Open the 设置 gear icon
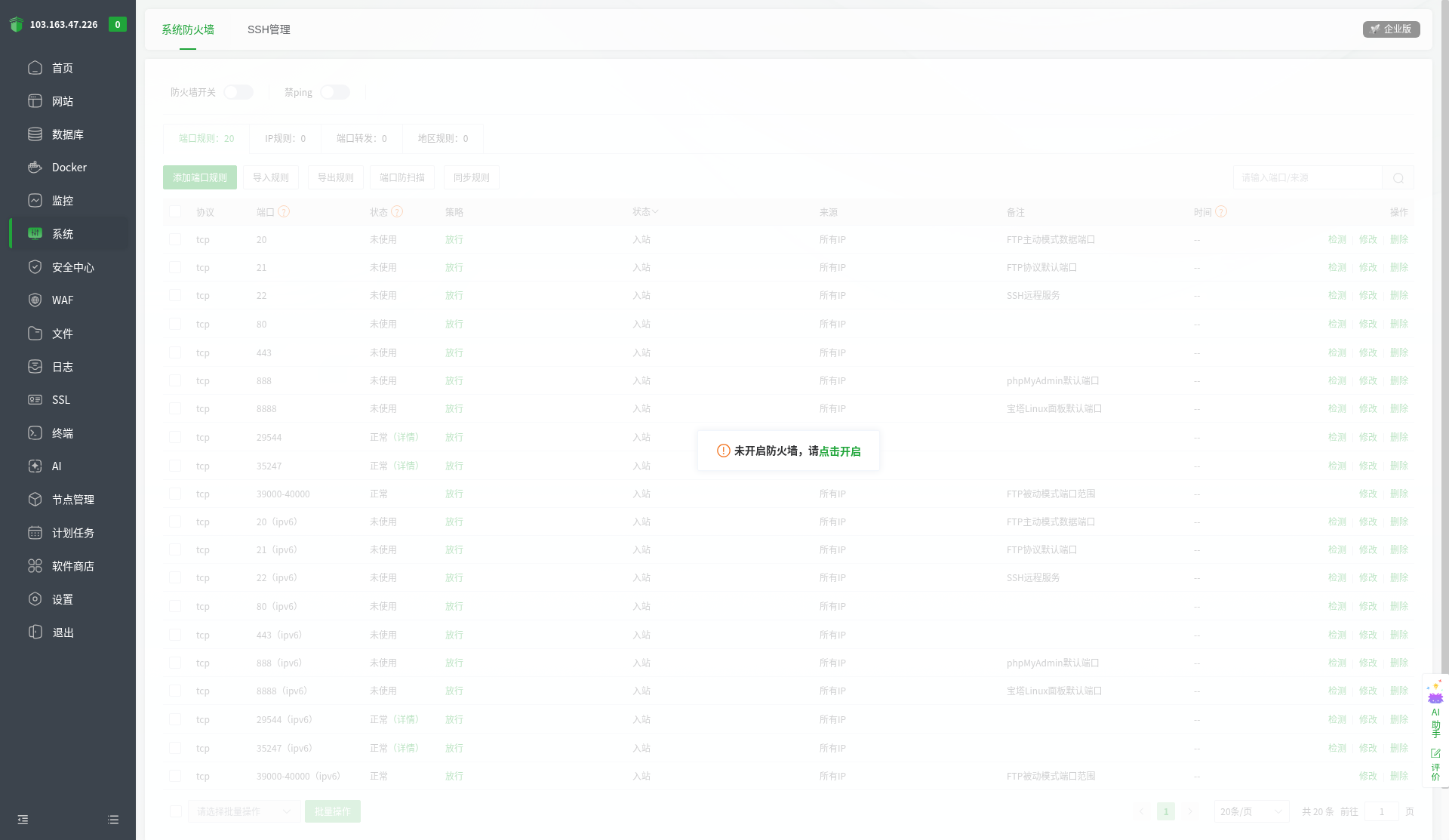Viewport: 1449px width, 840px height. [x=35, y=599]
